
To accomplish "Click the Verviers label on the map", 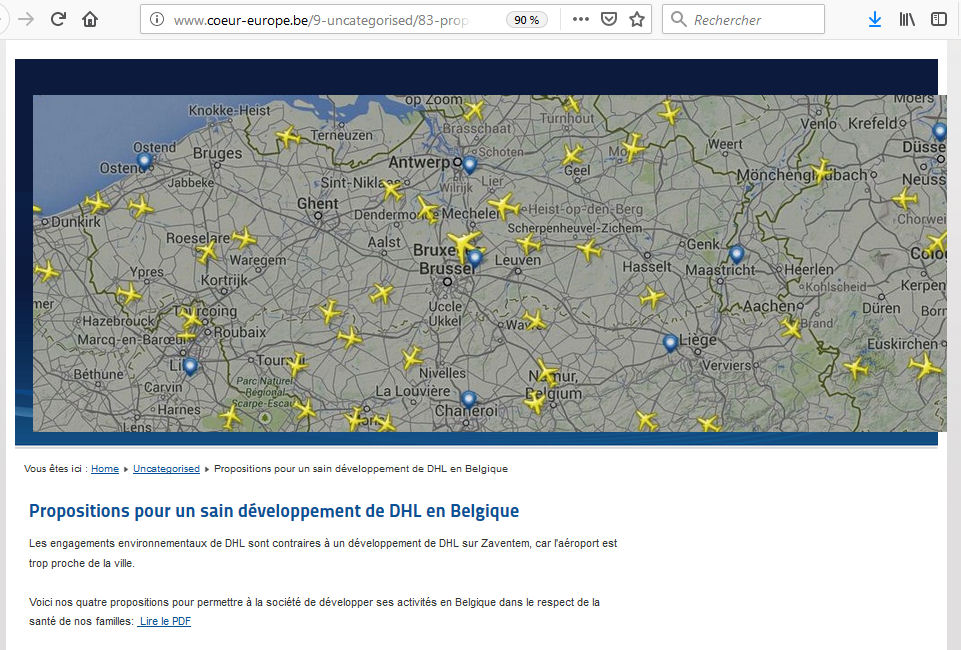I will coord(726,366).
